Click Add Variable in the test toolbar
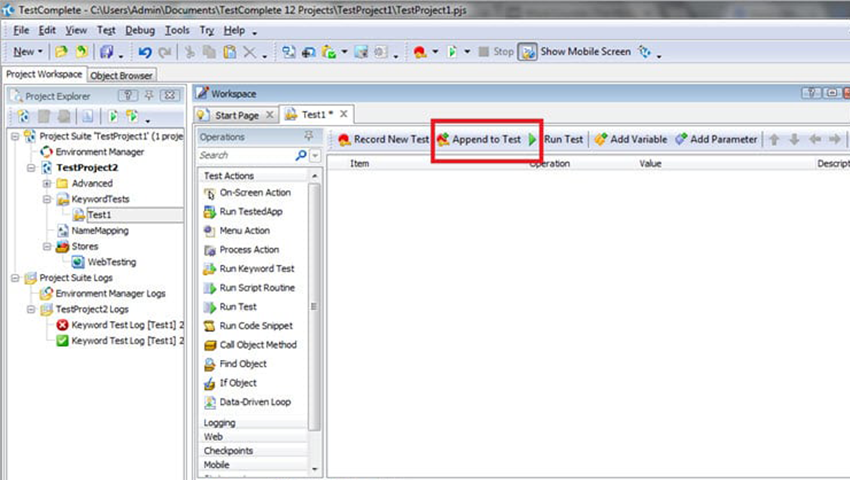The image size is (850, 480). pos(630,140)
